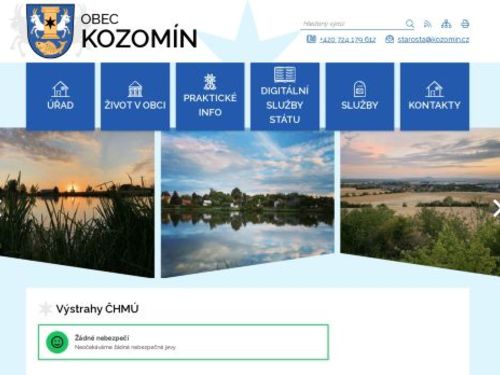Click the Žádné nebezpečí warning text
The width and height of the screenshot is (500, 375).
click(102, 338)
